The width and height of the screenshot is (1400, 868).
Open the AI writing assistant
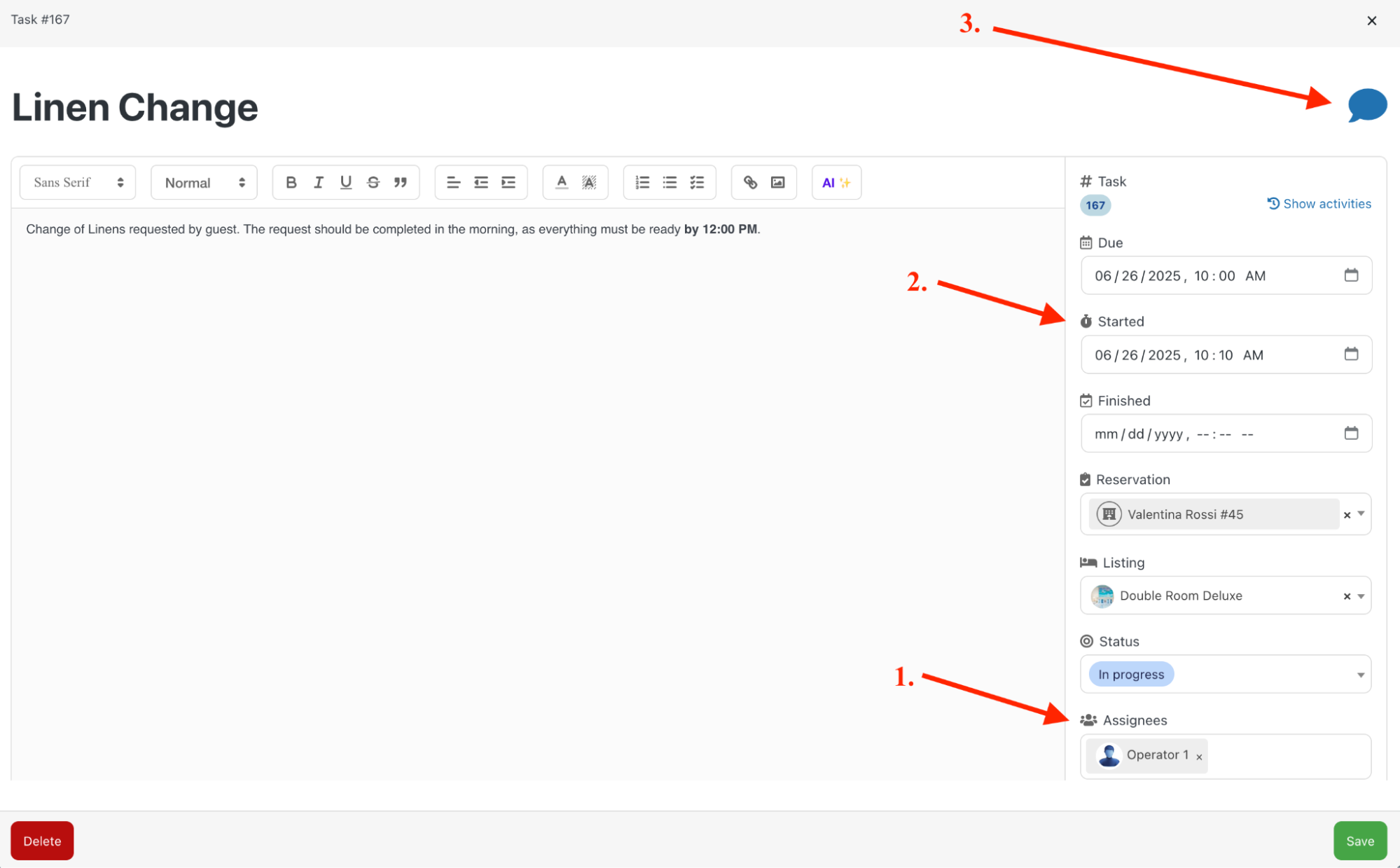point(836,183)
